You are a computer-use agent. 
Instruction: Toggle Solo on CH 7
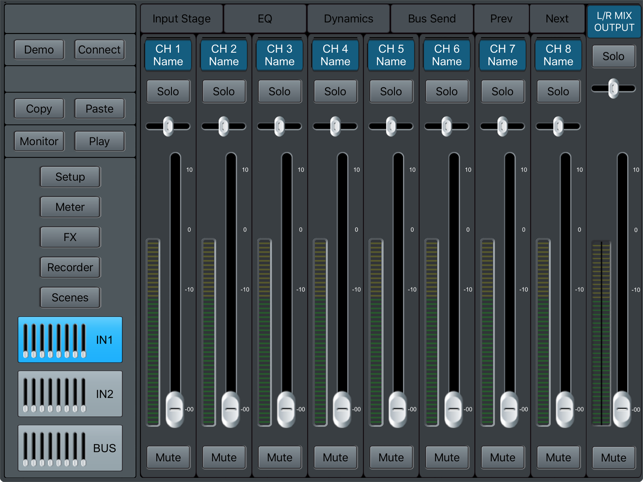503,91
